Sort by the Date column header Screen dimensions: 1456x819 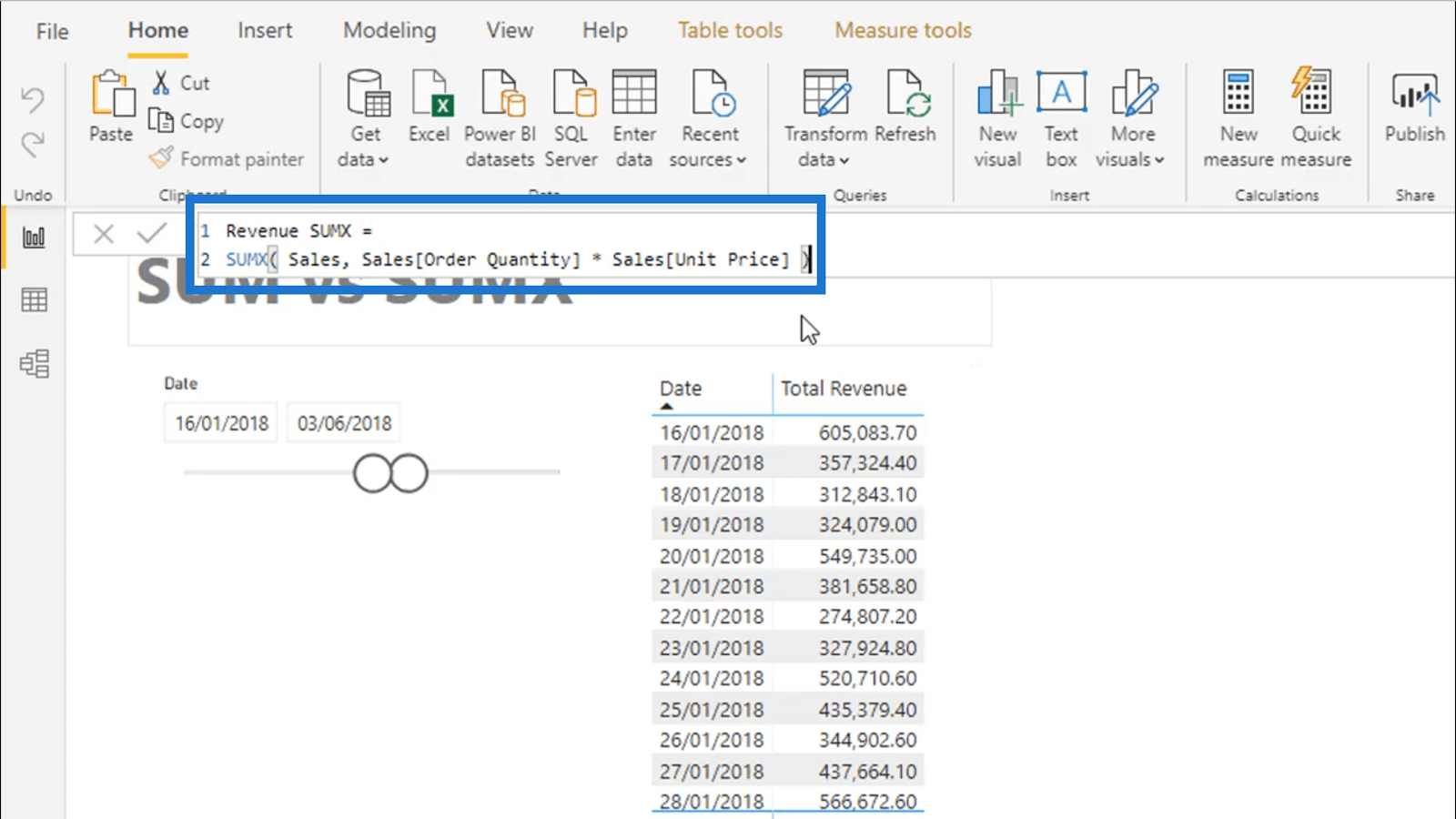click(681, 389)
